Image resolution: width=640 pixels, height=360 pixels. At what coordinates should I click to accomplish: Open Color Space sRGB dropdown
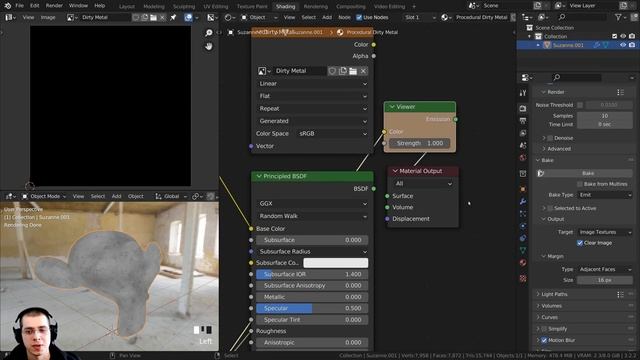click(332, 133)
